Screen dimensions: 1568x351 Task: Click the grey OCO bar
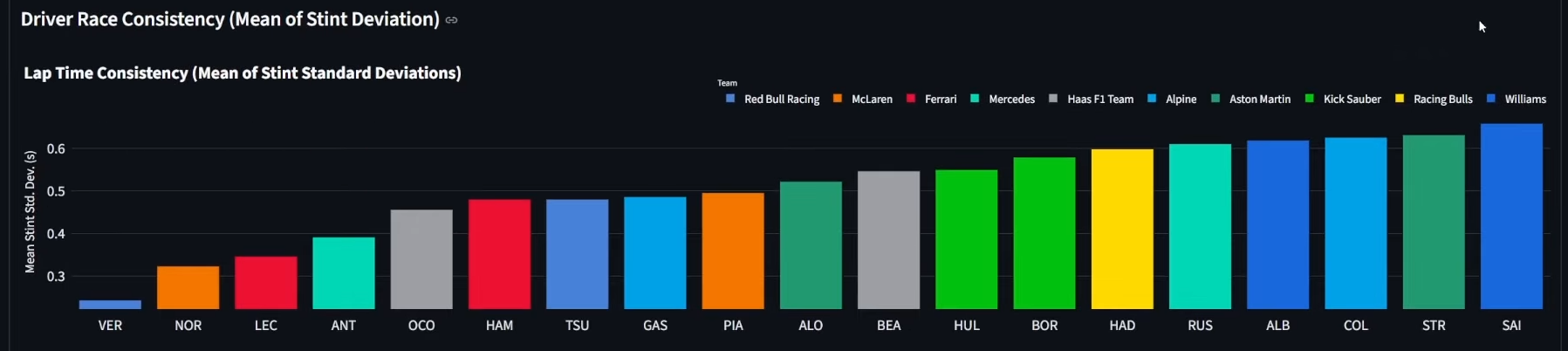[x=421, y=259]
